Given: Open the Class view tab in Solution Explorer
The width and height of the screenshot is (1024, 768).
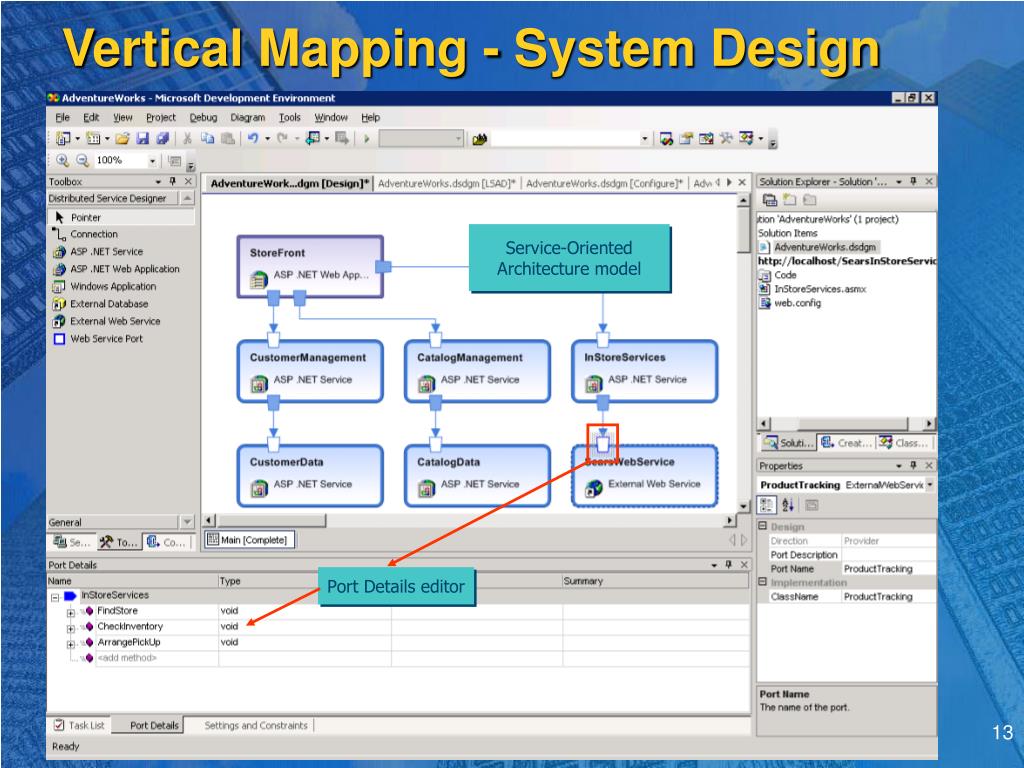Looking at the screenshot, I should (x=904, y=443).
